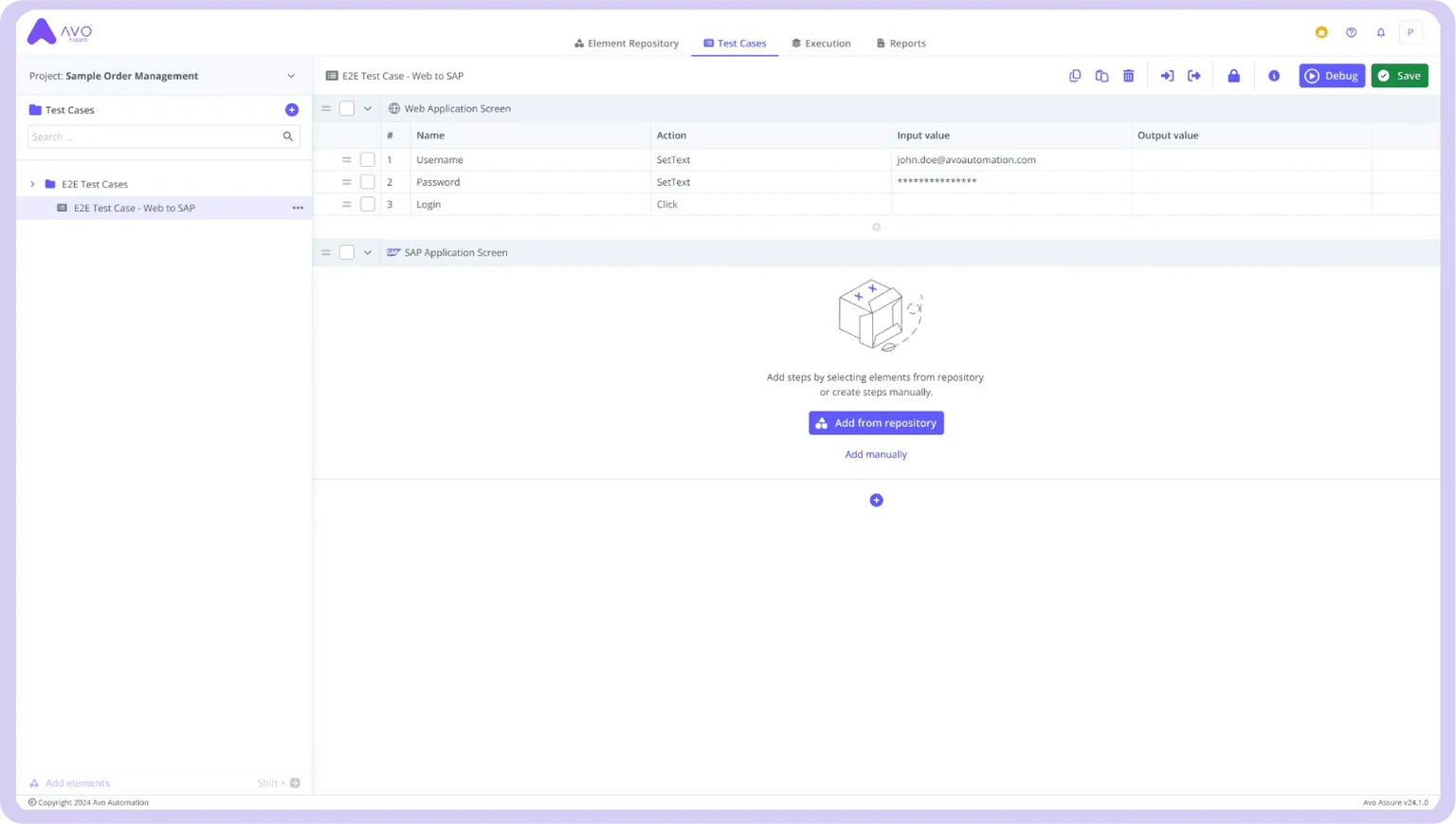Switch to Test Cases tab
This screenshot has height=824, width=1456.
pos(735,43)
